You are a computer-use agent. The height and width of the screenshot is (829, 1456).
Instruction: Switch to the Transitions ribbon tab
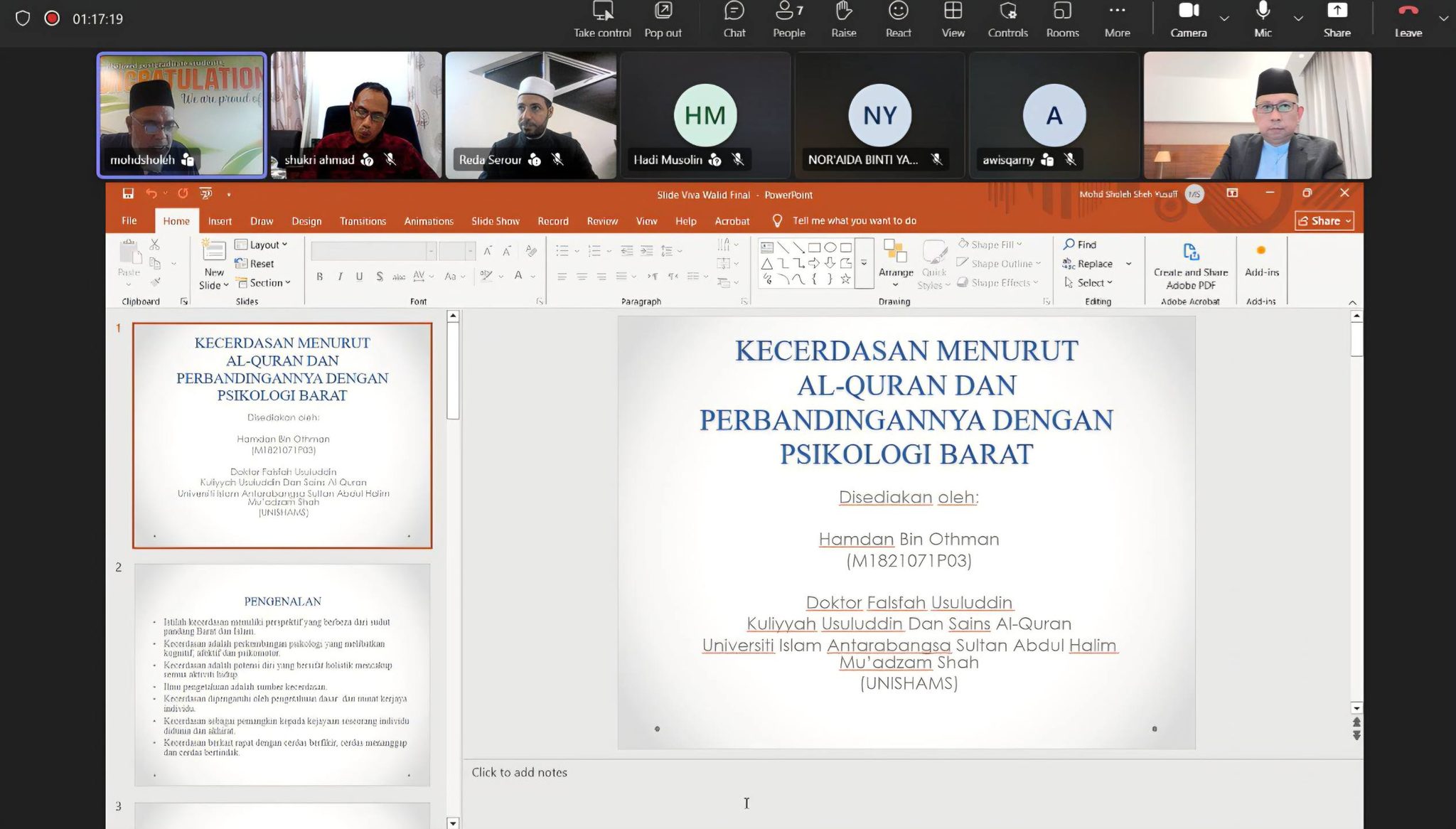tap(363, 221)
